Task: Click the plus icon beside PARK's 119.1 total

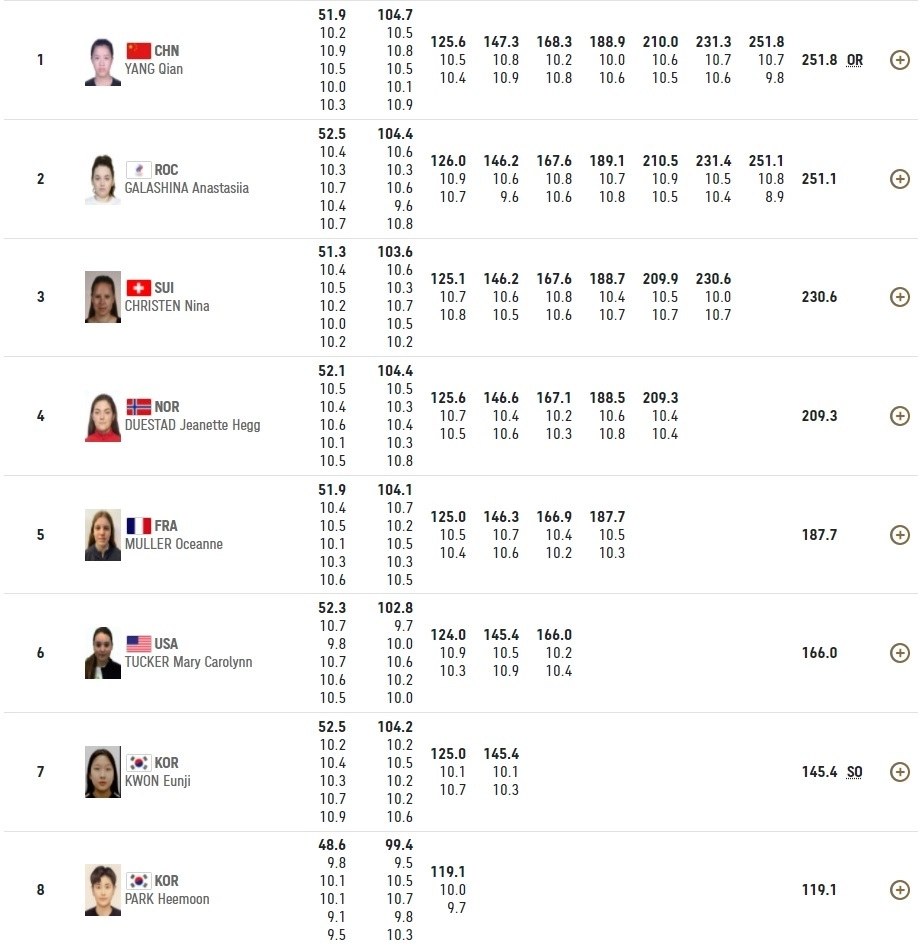Action: pyautogui.click(x=899, y=890)
